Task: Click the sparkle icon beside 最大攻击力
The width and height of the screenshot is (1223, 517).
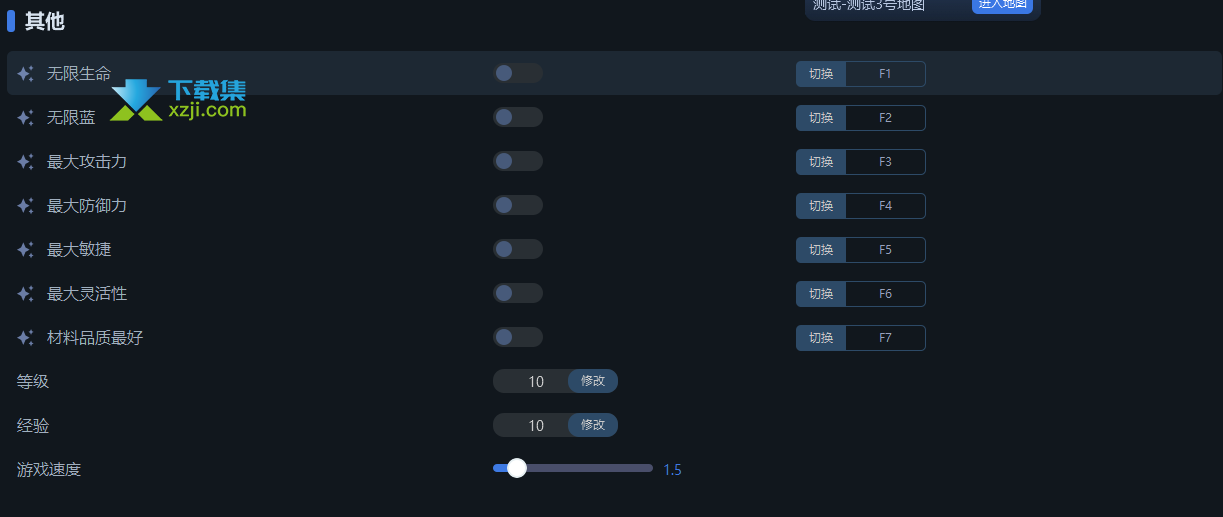Action: pyautogui.click(x=25, y=162)
